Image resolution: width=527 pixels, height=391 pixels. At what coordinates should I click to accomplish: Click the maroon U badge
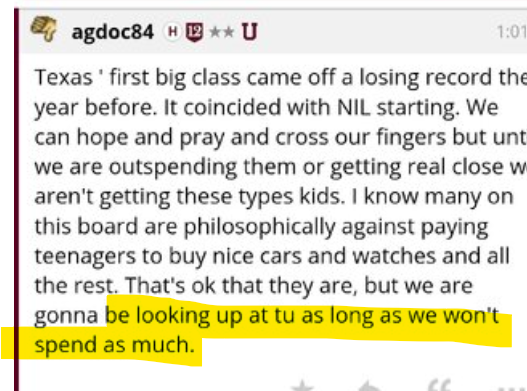[249, 32]
